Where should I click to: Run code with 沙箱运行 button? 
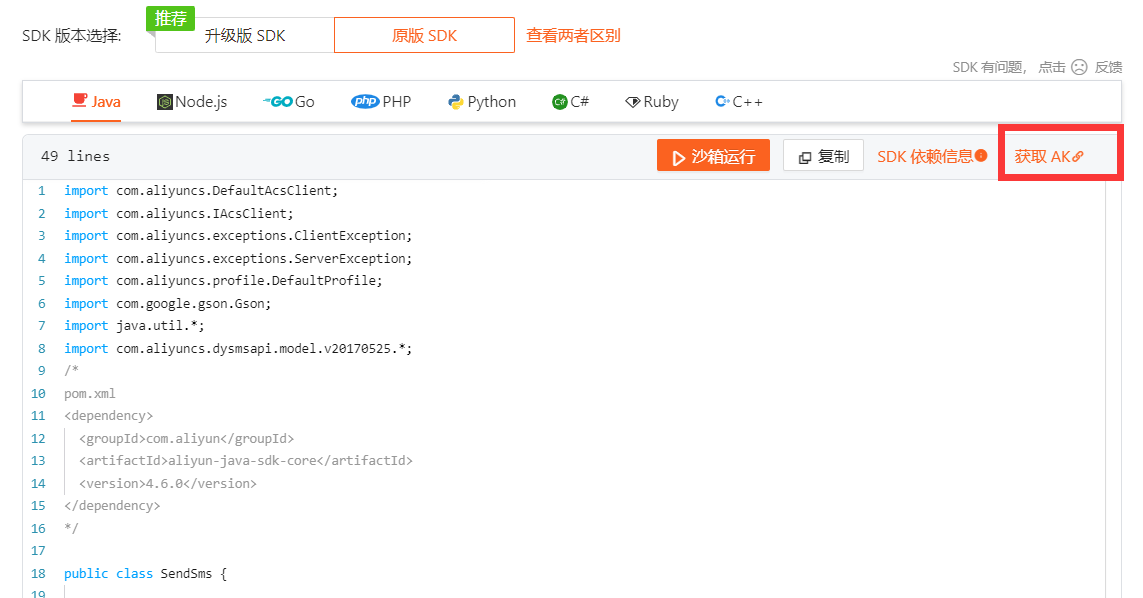click(713, 156)
